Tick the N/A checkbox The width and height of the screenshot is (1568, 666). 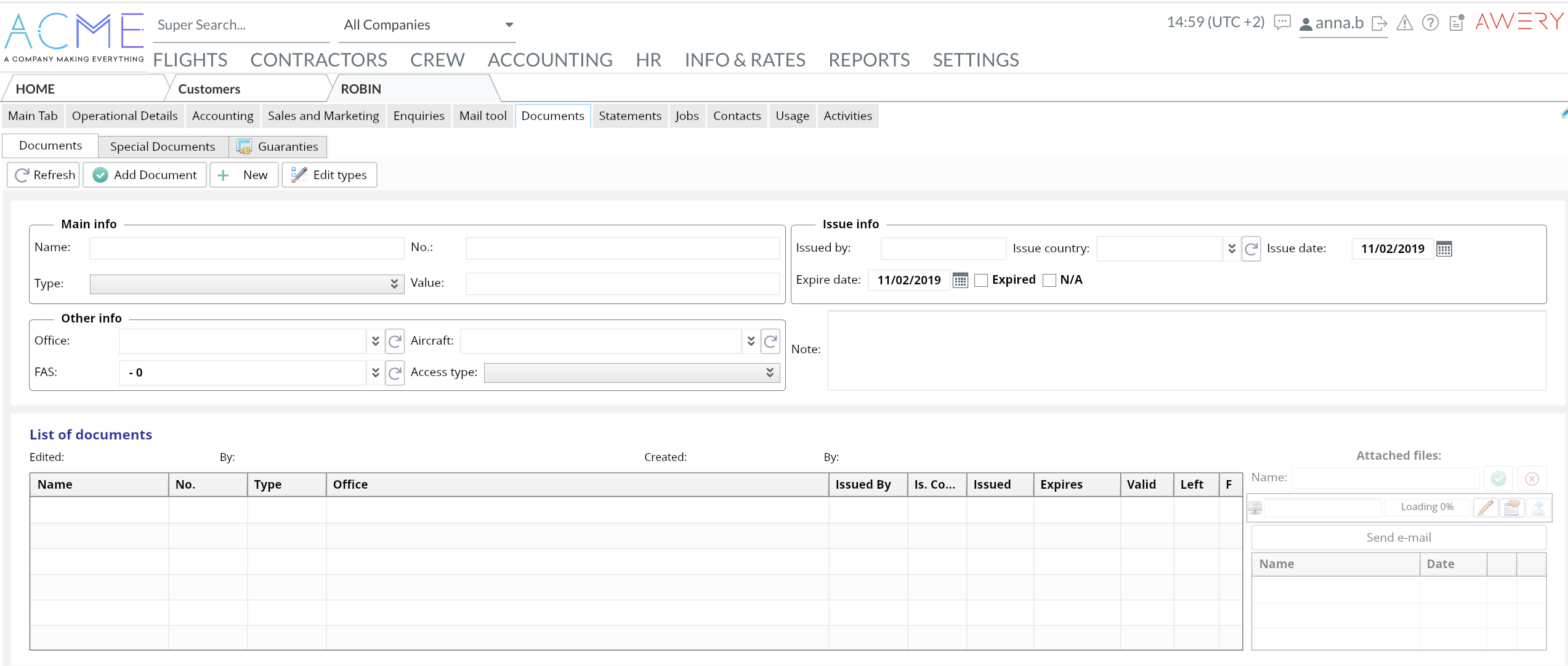1049,280
